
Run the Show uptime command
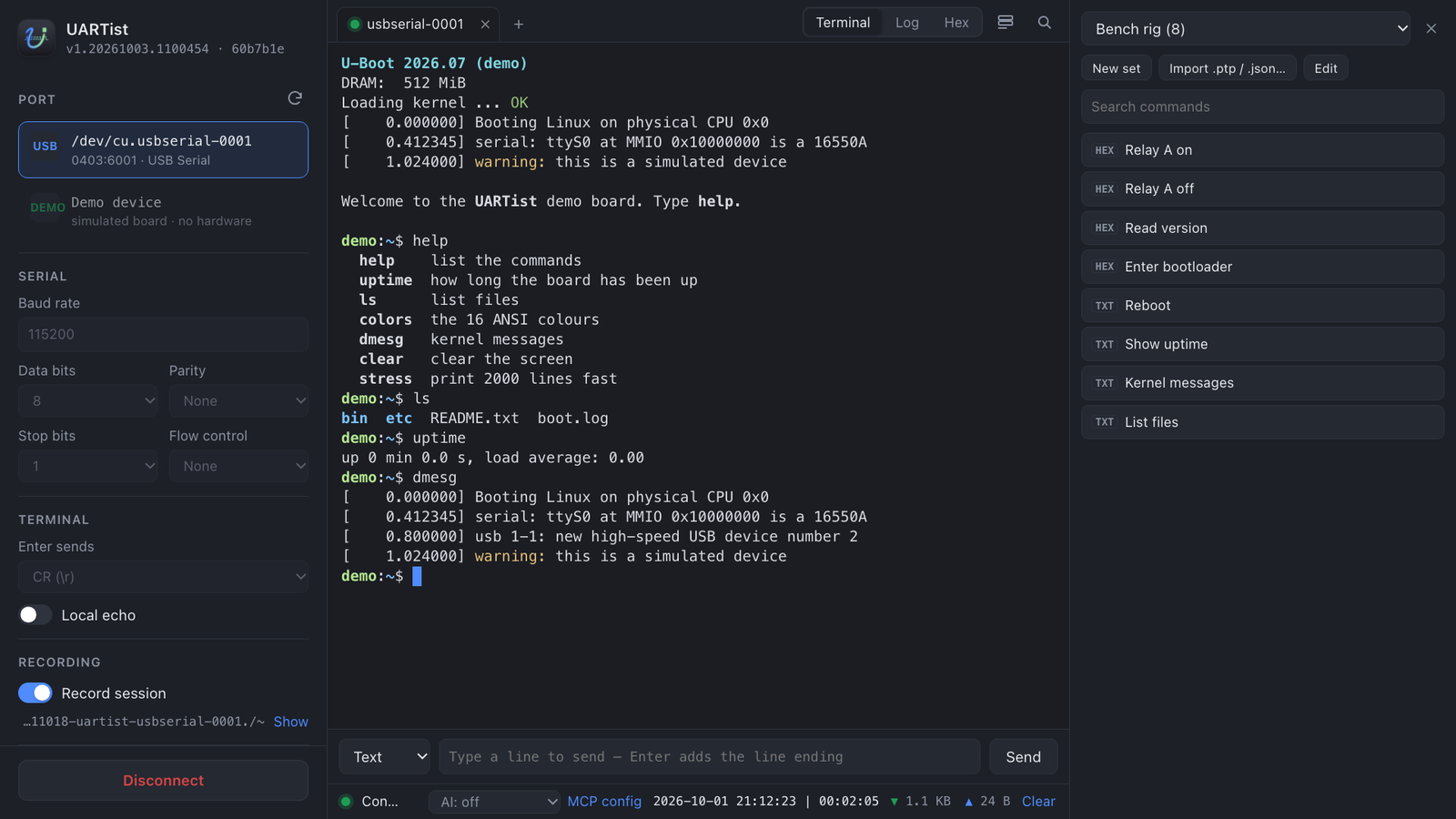click(x=1262, y=345)
